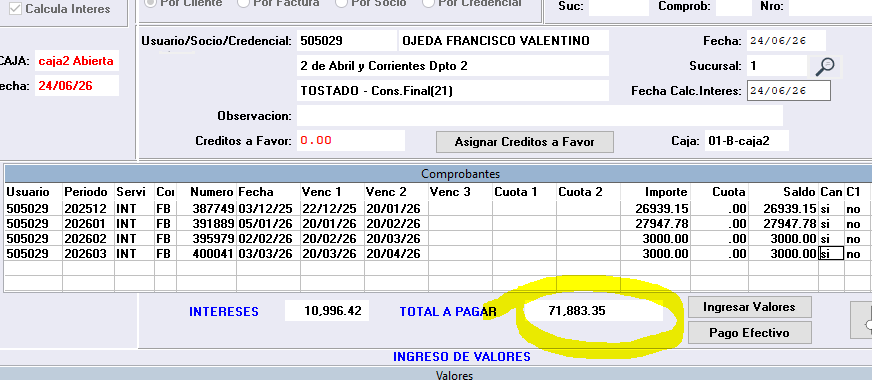Click the Ingresar Valores button

pyautogui.click(x=749, y=307)
